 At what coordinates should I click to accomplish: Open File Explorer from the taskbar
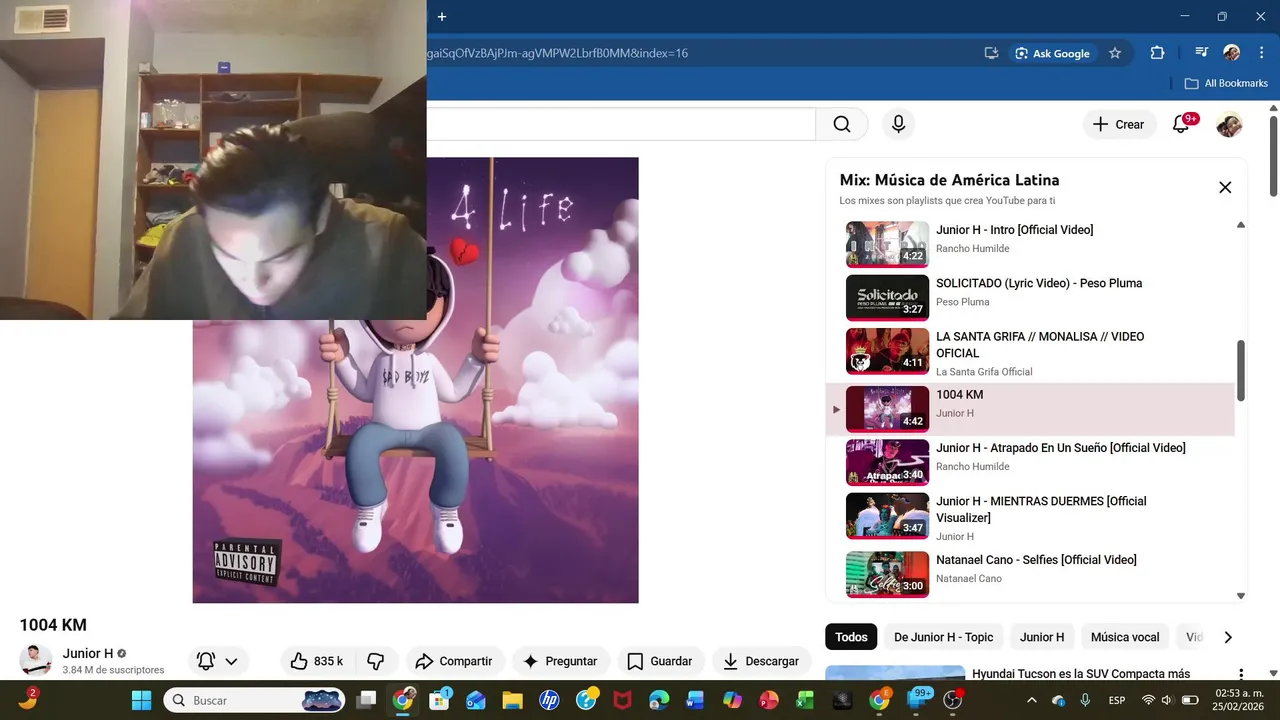point(512,700)
